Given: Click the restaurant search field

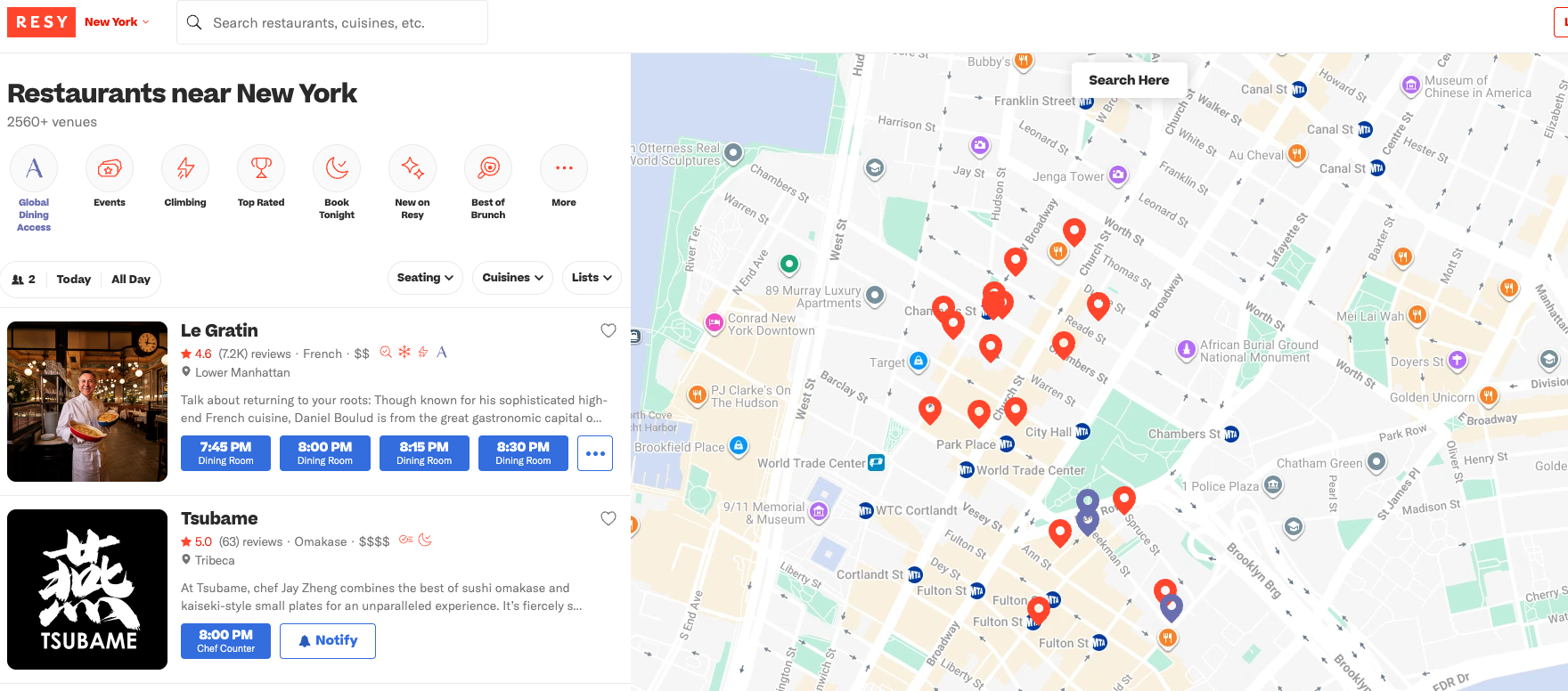Looking at the screenshot, I should pyautogui.click(x=332, y=22).
